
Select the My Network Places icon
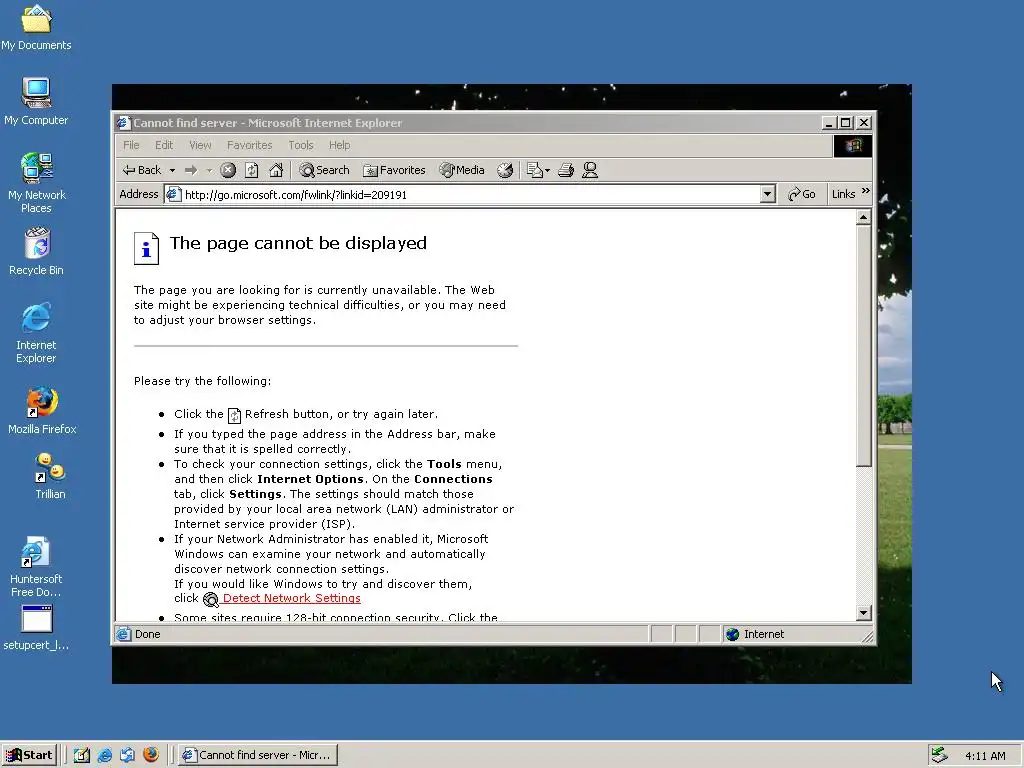tap(36, 183)
